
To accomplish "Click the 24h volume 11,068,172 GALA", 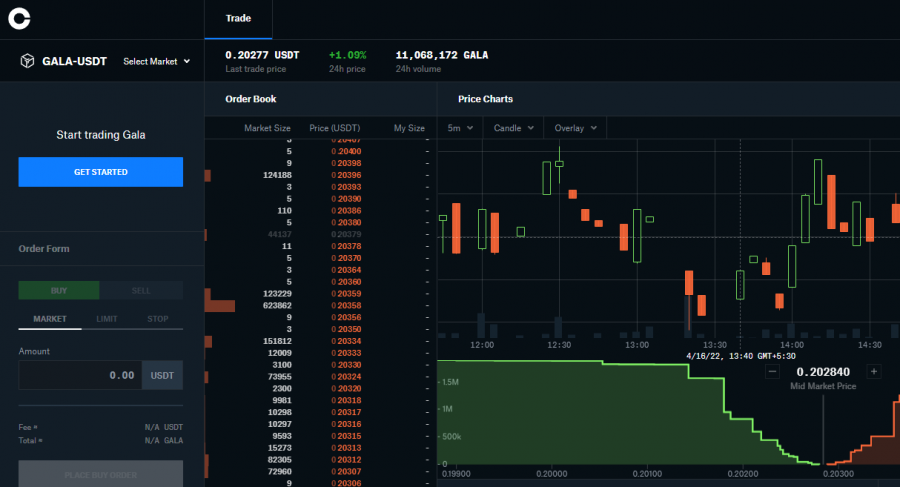I will tap(441, 55).
